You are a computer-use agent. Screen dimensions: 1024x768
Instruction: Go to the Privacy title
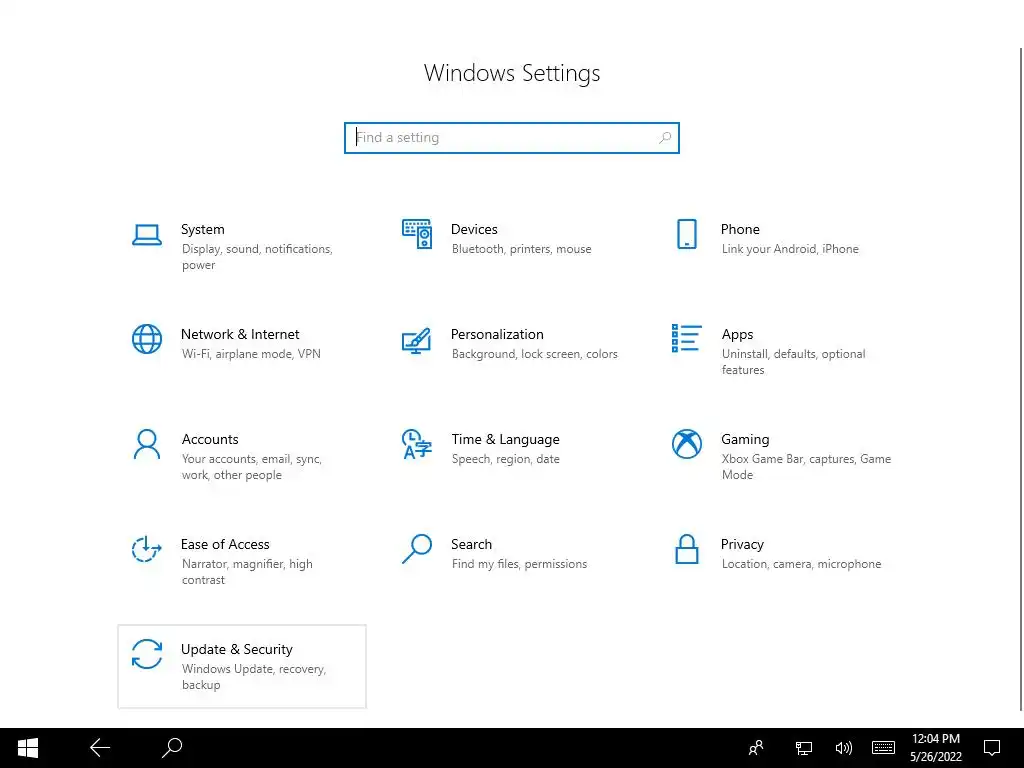pyautogui.click(x=742, y=545)
